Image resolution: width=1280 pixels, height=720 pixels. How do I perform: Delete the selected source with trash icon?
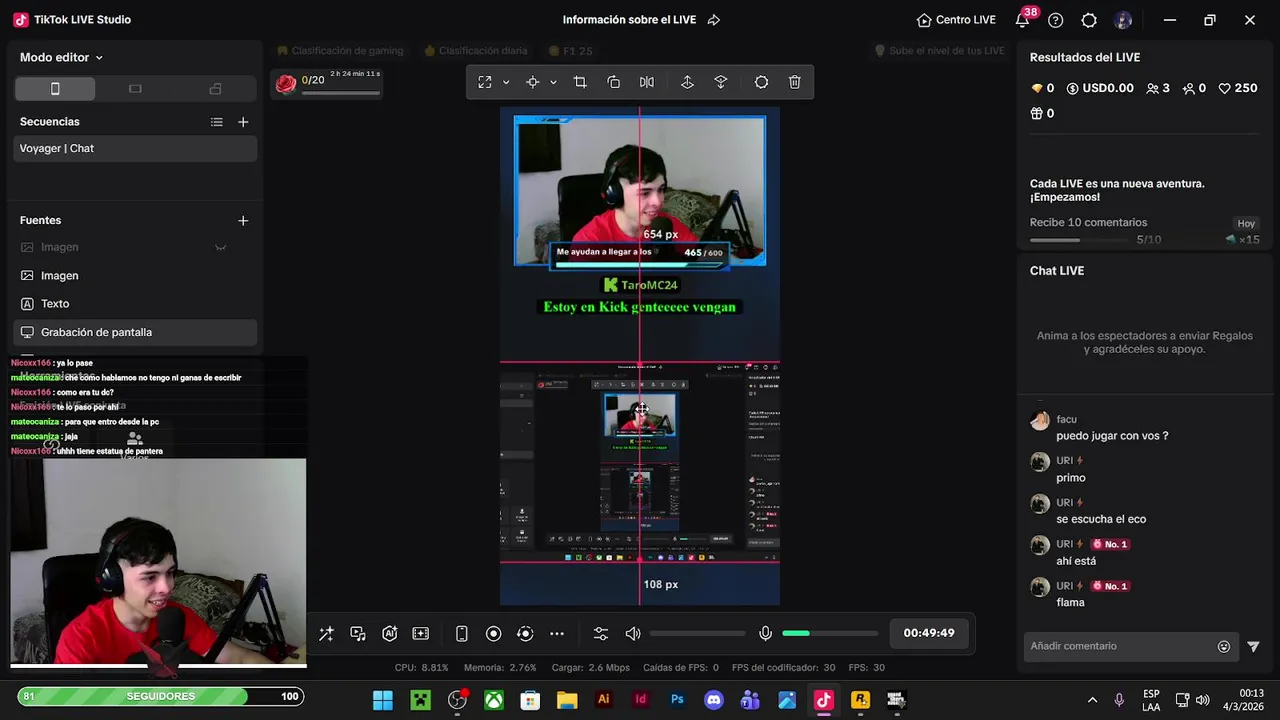pyautogui.click(x=795, y=82)
